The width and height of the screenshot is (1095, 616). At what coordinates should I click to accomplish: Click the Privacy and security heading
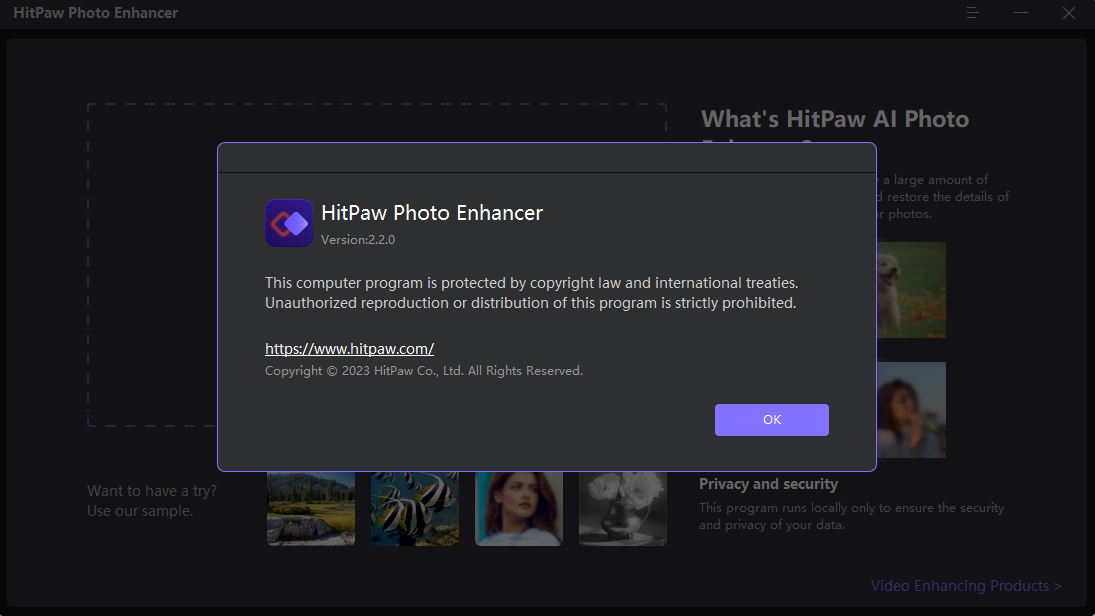(x=768, y=484)
